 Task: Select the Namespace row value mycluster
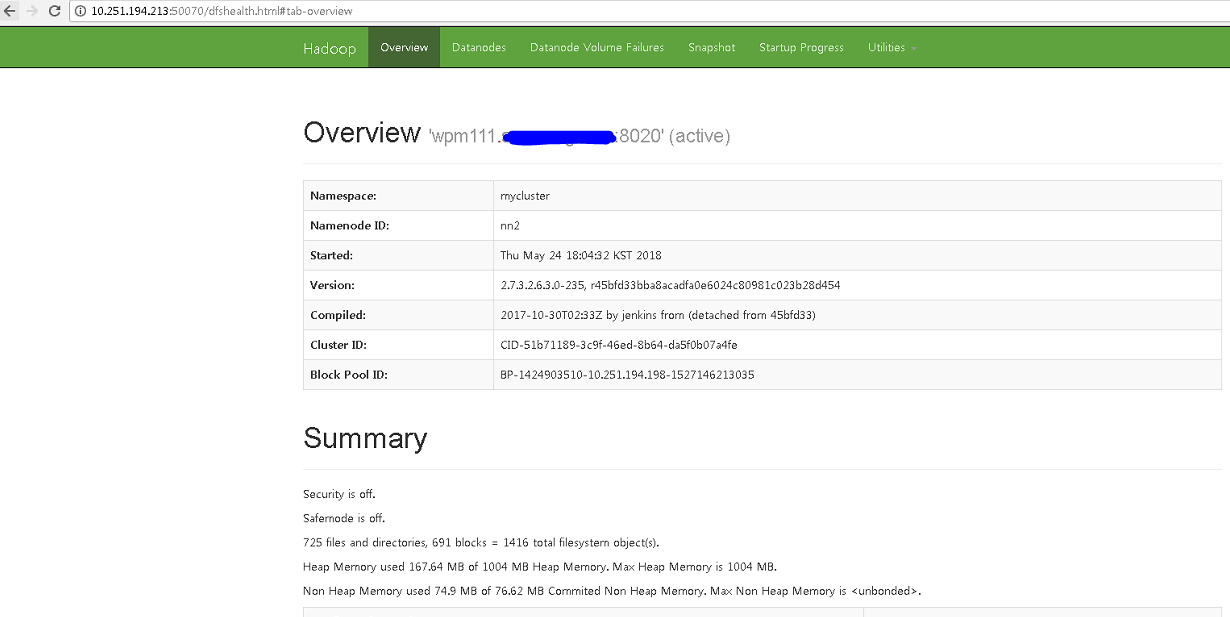[x=524, y=195]
